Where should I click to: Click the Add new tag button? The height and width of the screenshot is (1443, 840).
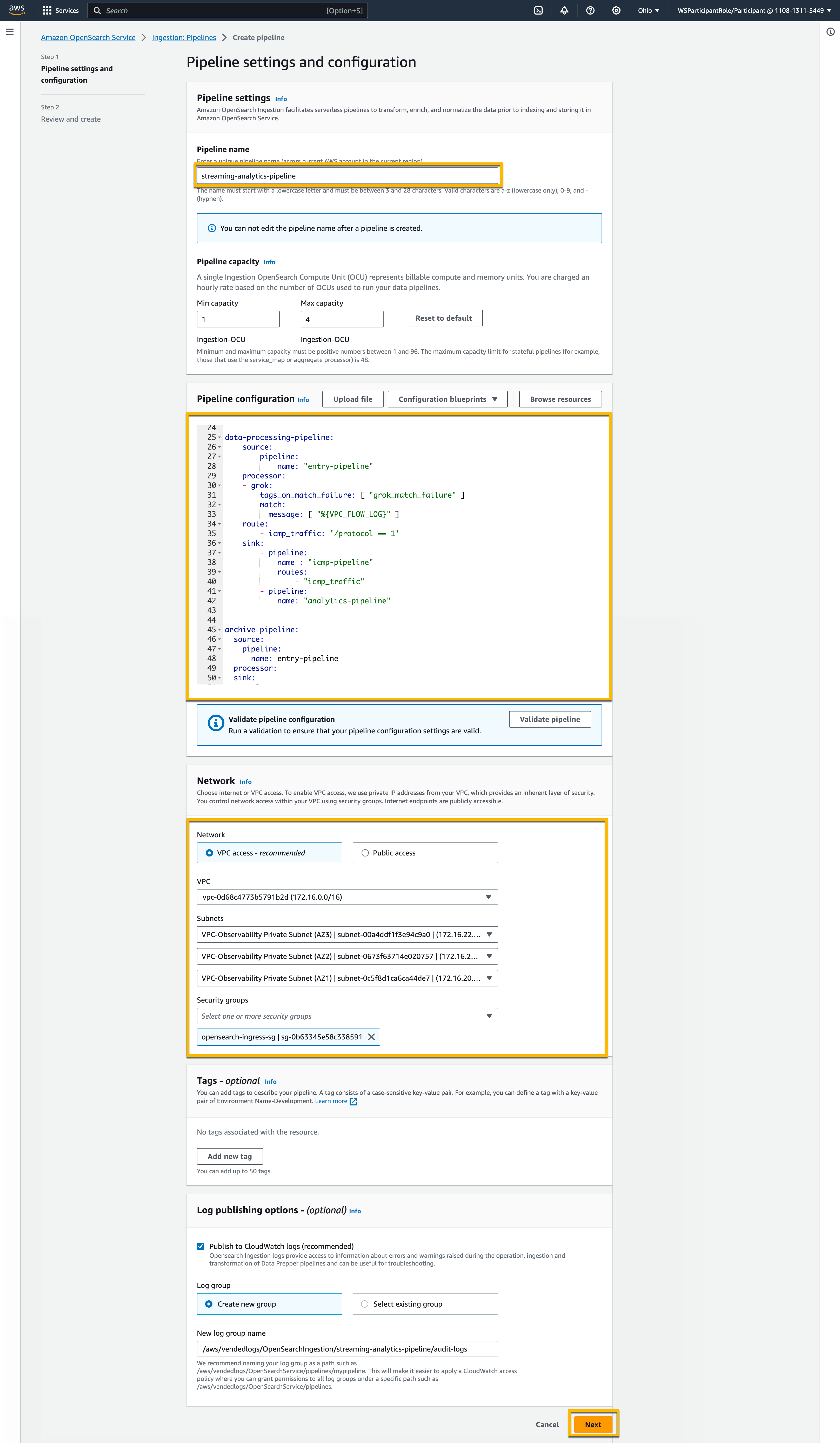tap(229, 1156)
